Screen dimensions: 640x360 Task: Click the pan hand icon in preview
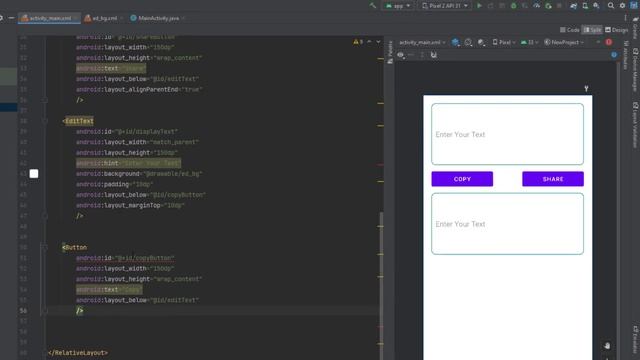point(607,346)
